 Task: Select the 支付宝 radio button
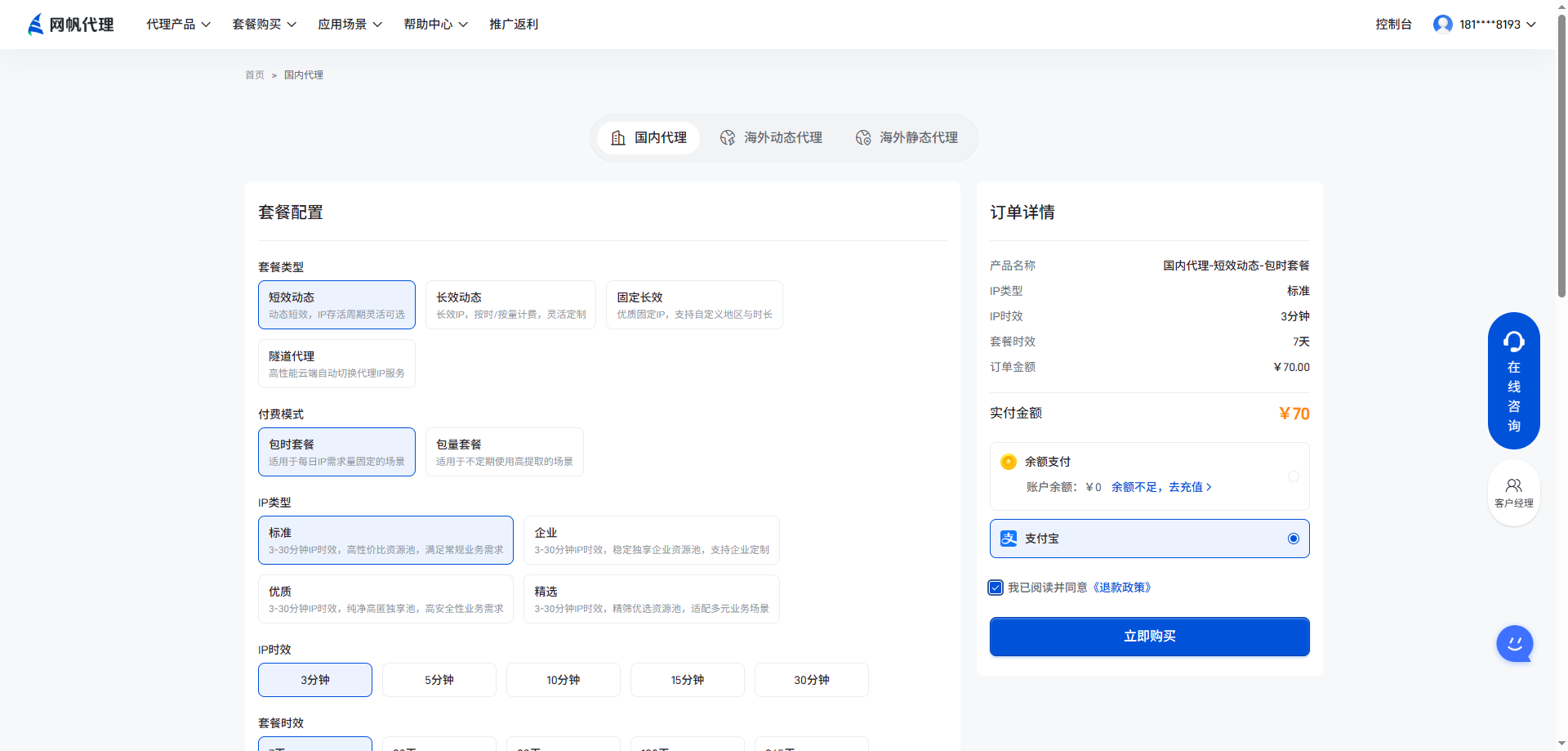pos(1294,539)
